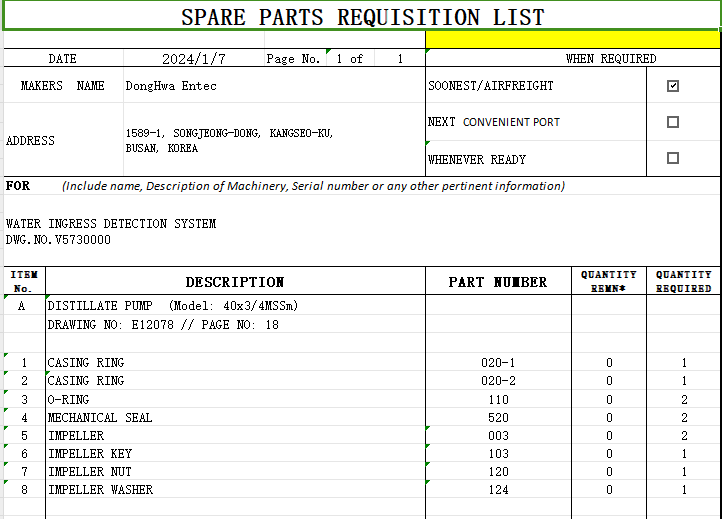Click the DESCRIPTION column header
722x519 pixels.
(235, 282)
